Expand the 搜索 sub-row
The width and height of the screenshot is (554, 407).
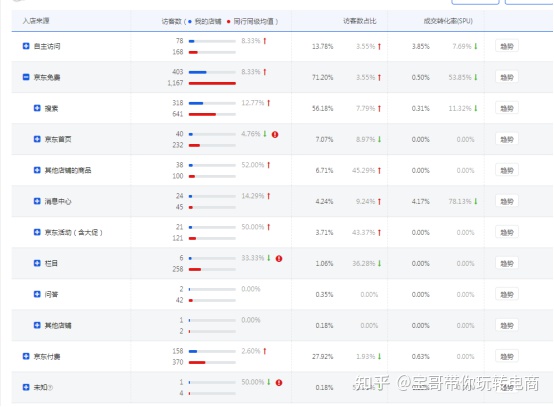37,108
